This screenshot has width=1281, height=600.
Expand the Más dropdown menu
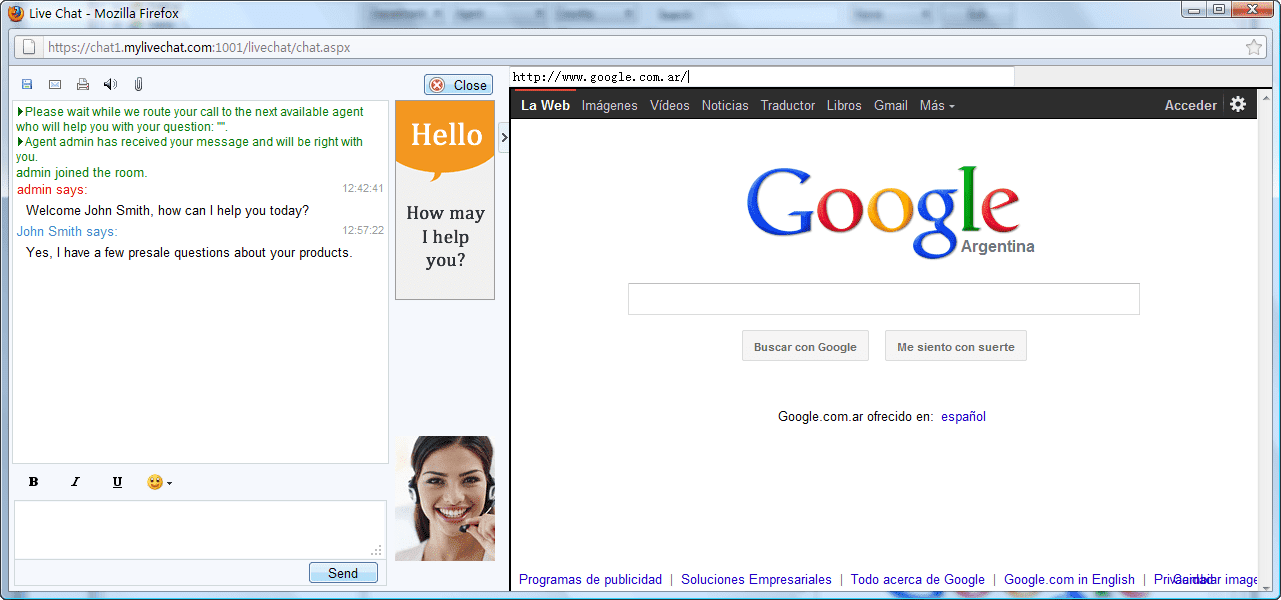tap(937, 105)
